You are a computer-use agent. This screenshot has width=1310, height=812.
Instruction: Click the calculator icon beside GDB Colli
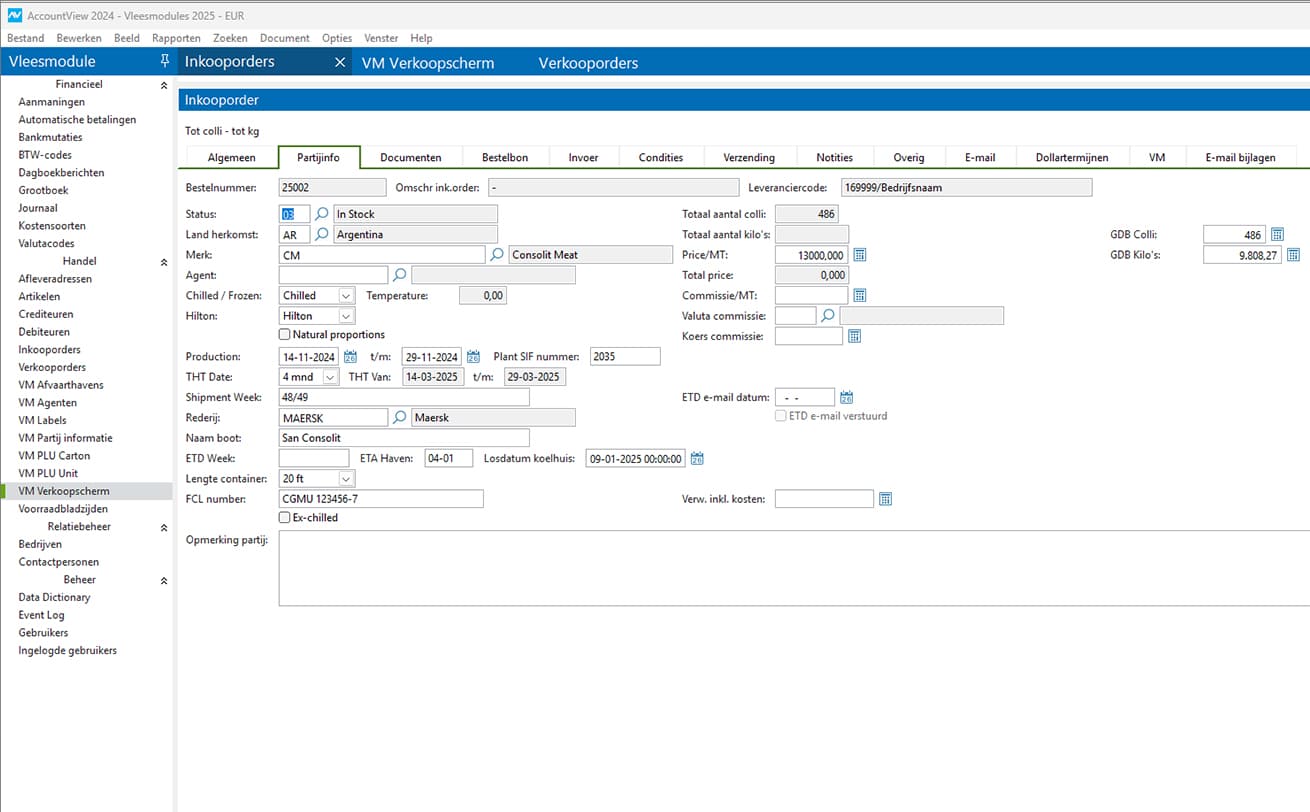point(1276,234)
